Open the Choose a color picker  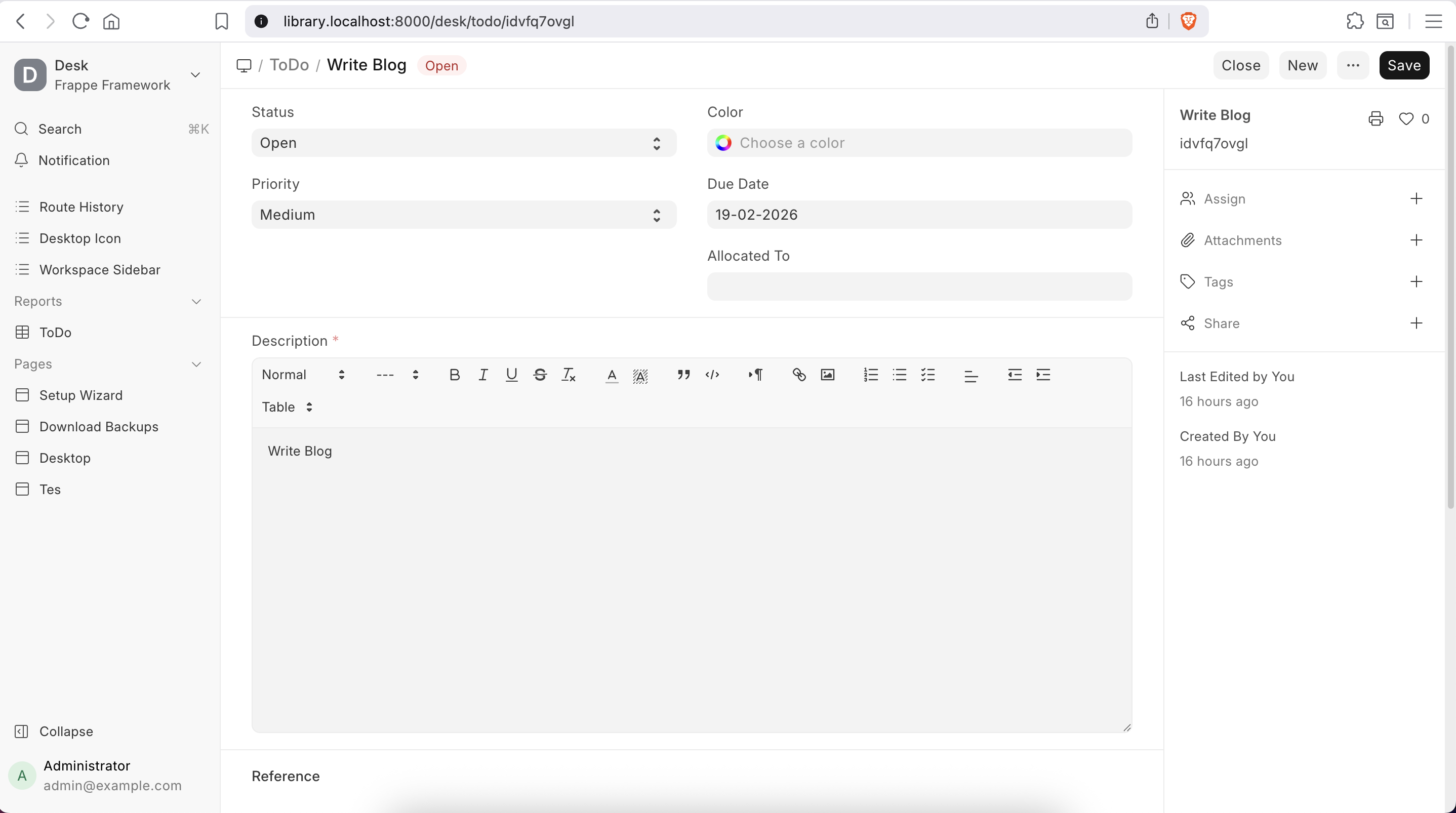point(919,143)
